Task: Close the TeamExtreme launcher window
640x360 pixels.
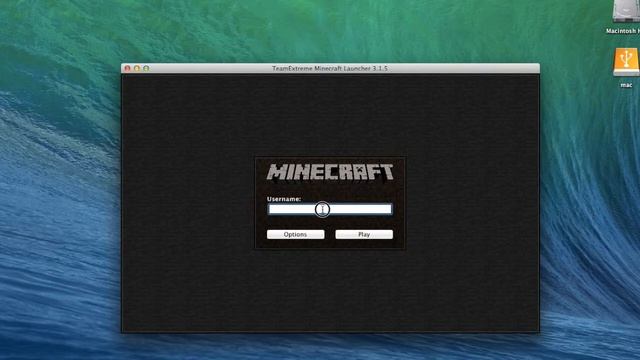Action: [127, 68]
